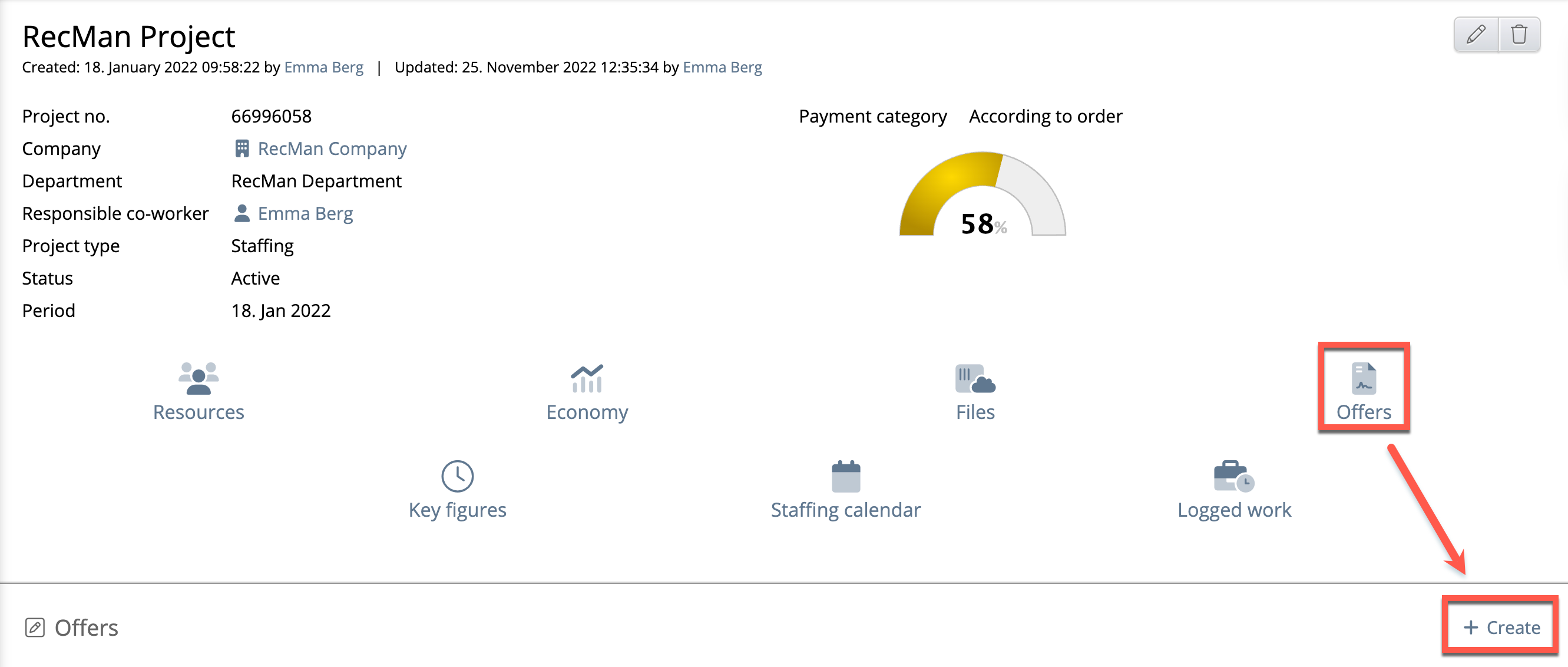The height and width of the screenshot is (667, 1568).
Task: Click the trash delete project icon
Action: (x=1519, y=35)
